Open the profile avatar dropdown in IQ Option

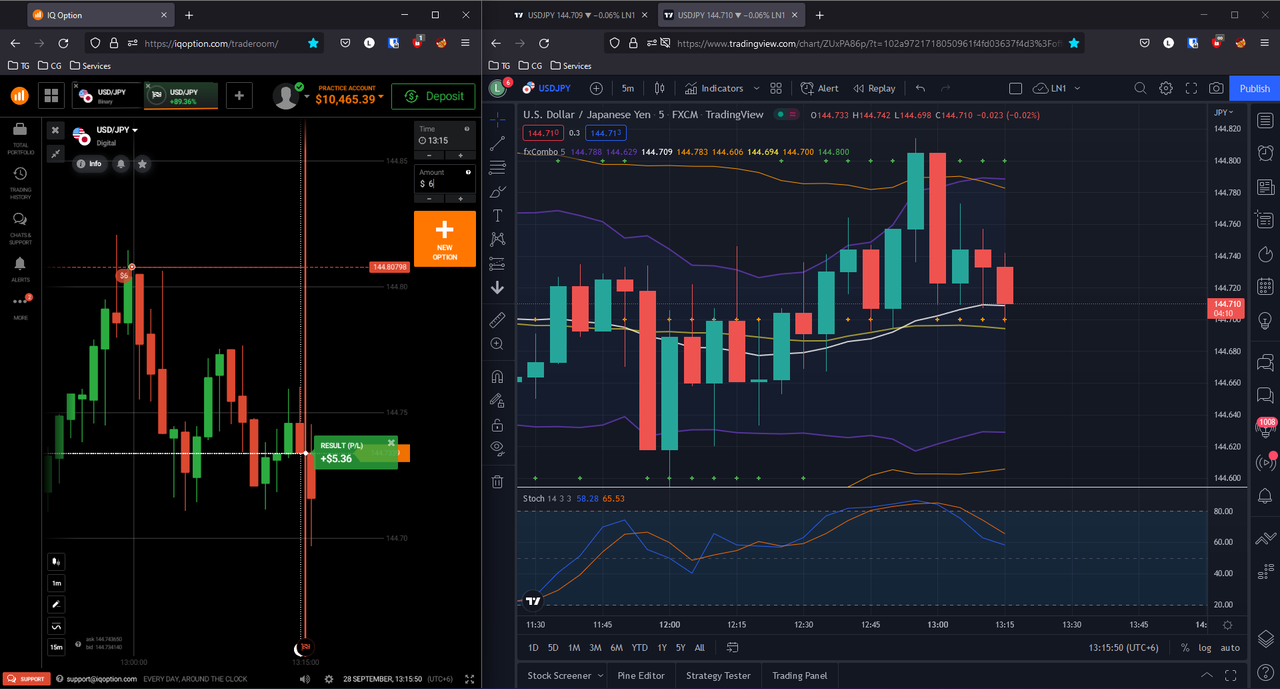pos(289,96)
